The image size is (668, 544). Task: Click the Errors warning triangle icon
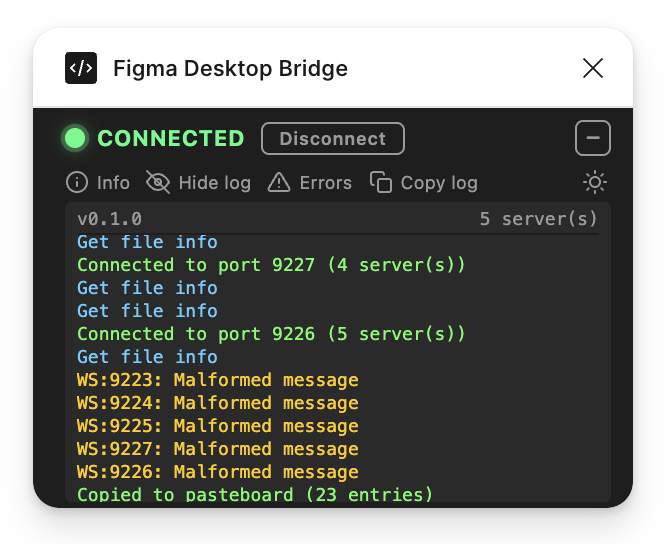point(279,183)
